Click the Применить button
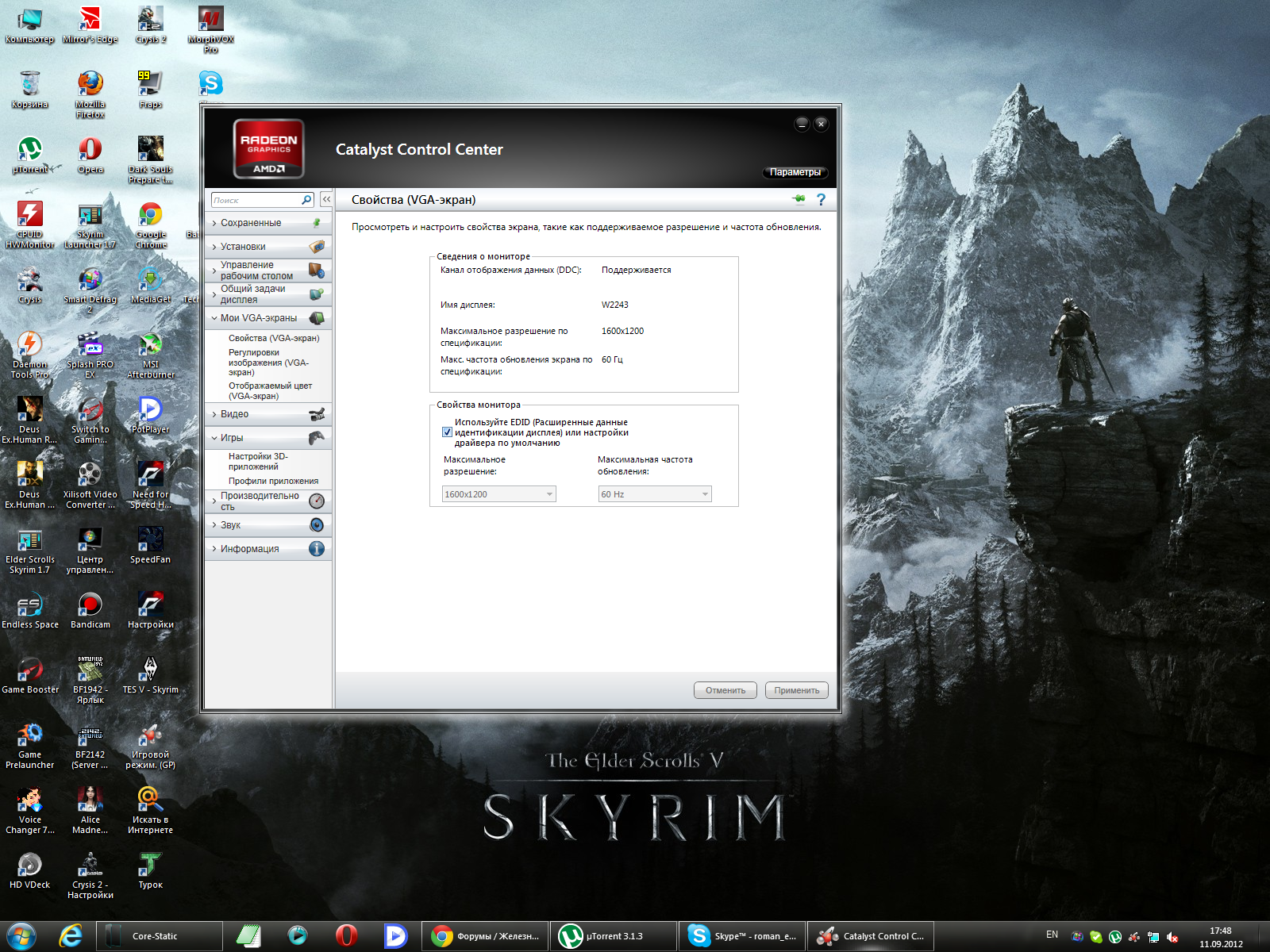 coord(797,690)
